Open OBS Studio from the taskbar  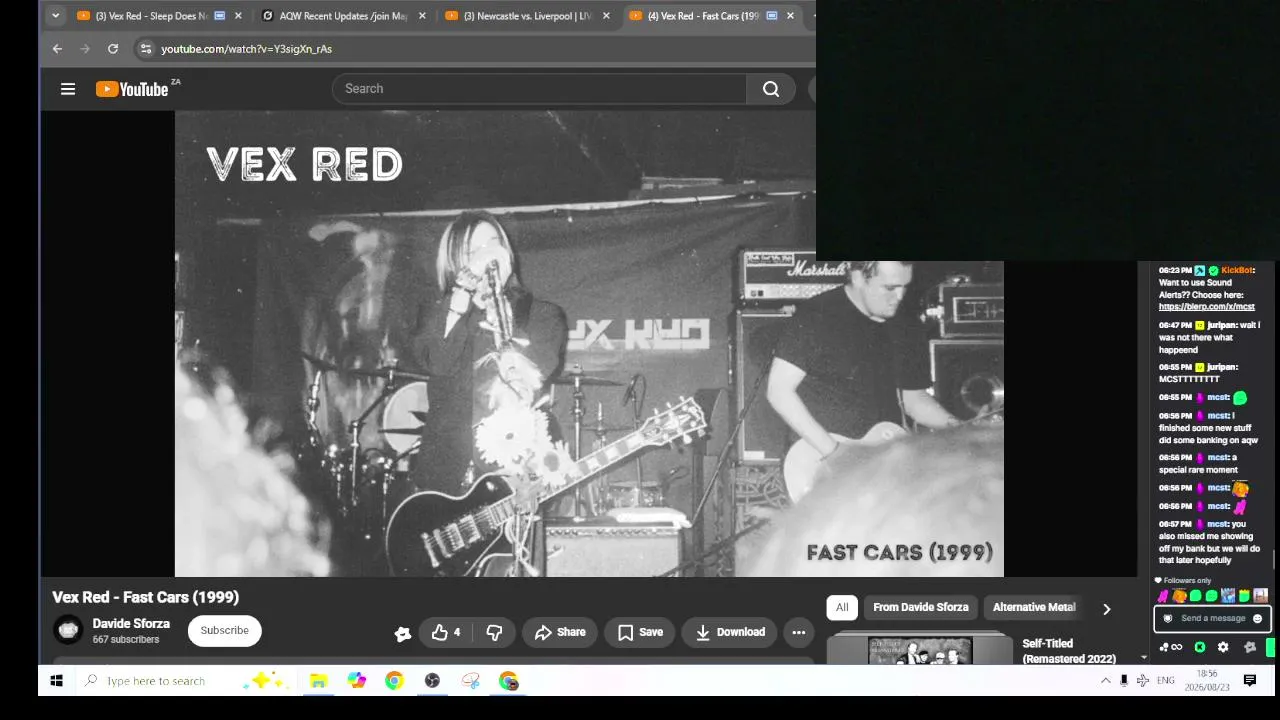(432, 681)
